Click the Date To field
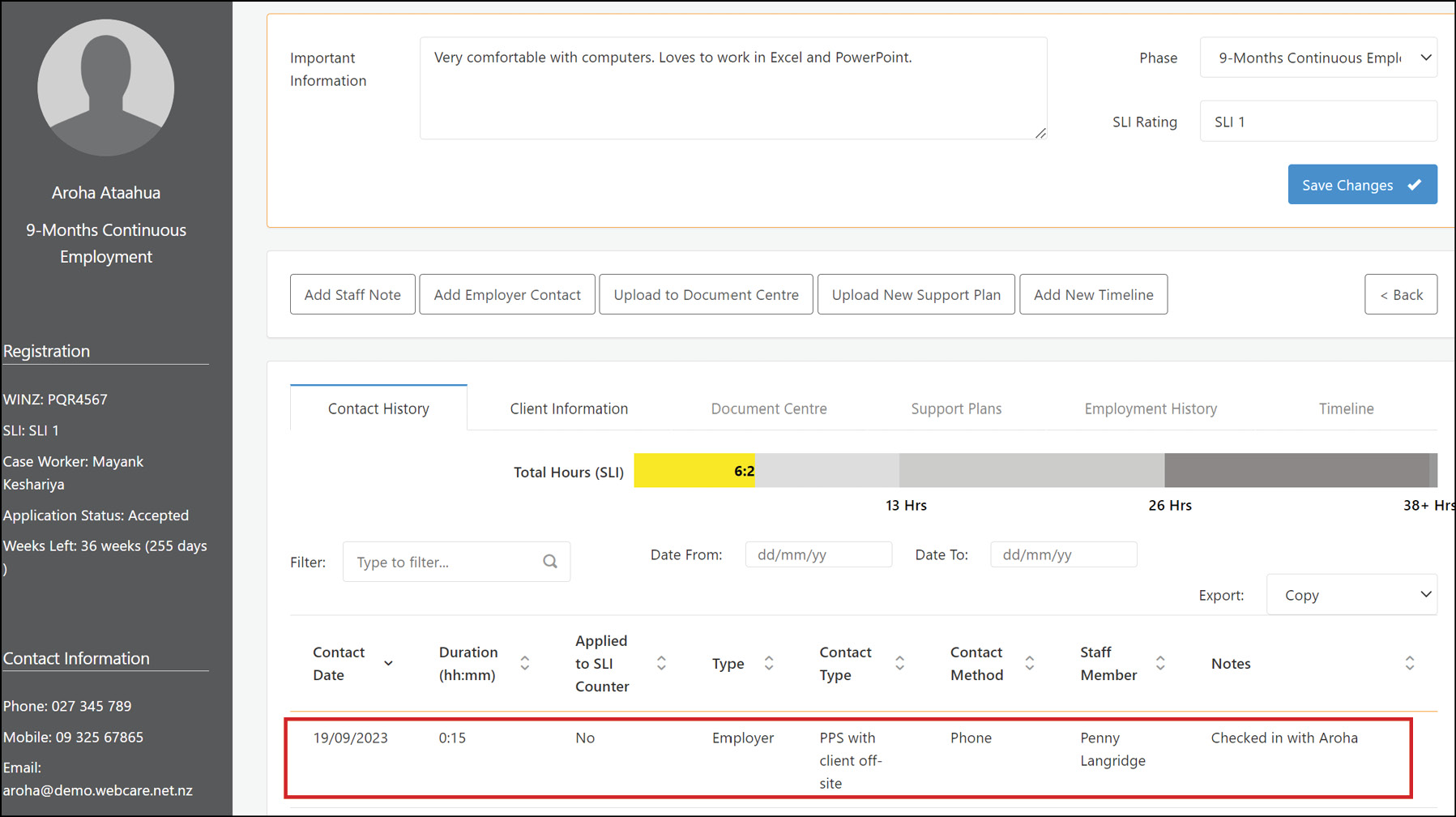 (x=1063, y=554)
